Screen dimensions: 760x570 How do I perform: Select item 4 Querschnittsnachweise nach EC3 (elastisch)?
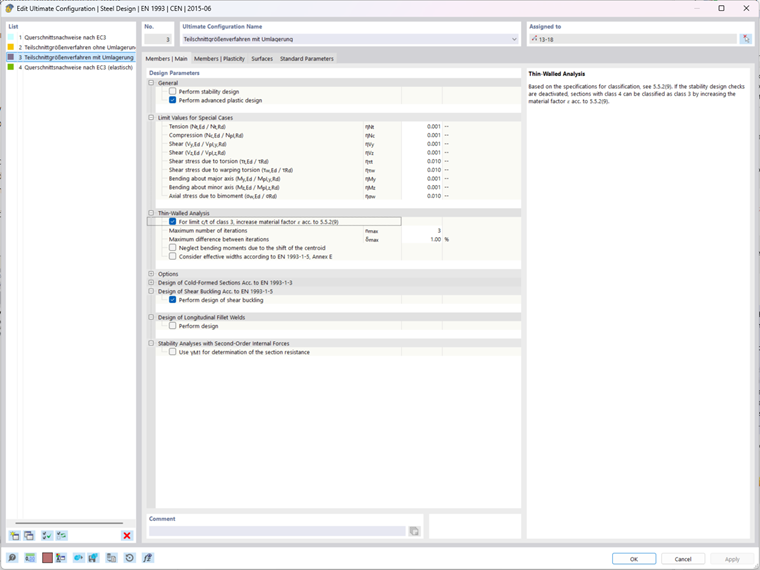(x=71, y=67)
